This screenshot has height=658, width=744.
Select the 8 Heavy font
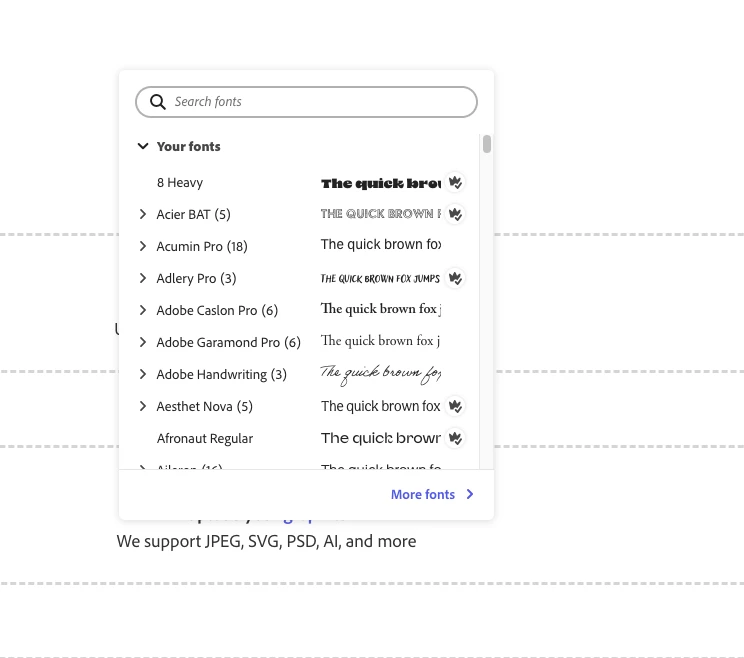[x=301, y=183]
